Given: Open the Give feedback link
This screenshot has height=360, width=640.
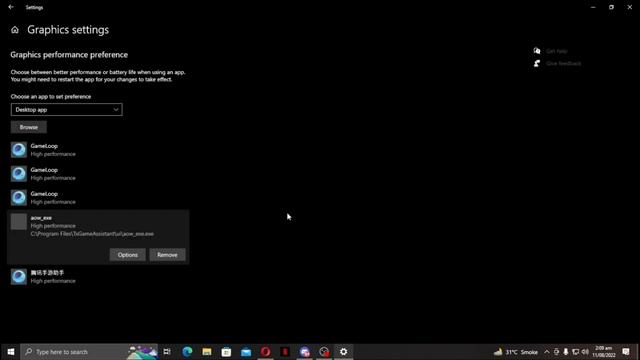Looking at the screenshot, I should pyautogui.click(x=563, y=63).
